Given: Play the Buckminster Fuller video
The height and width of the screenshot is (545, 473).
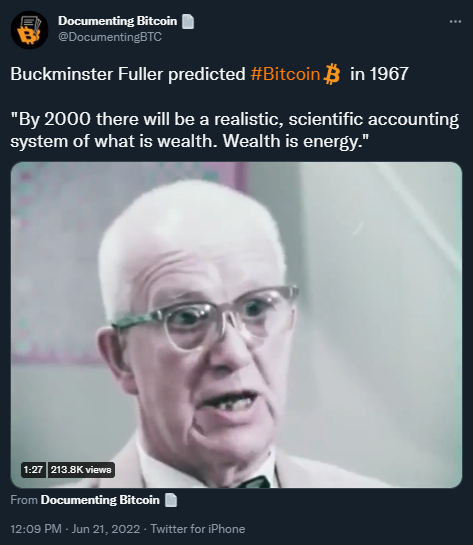Looking at the screenshot, I should [236, 325].
